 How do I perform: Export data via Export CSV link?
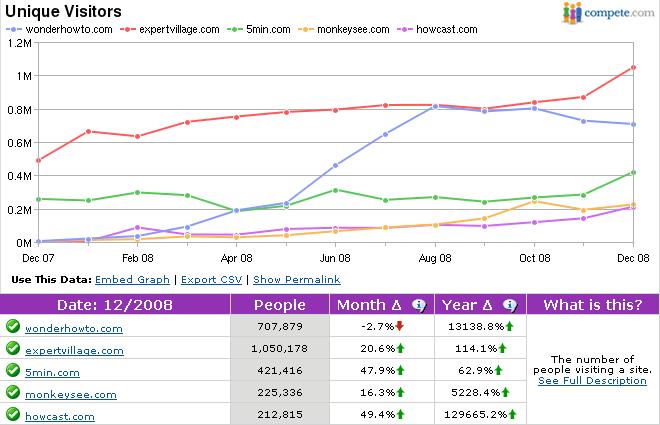pos(213,279)
